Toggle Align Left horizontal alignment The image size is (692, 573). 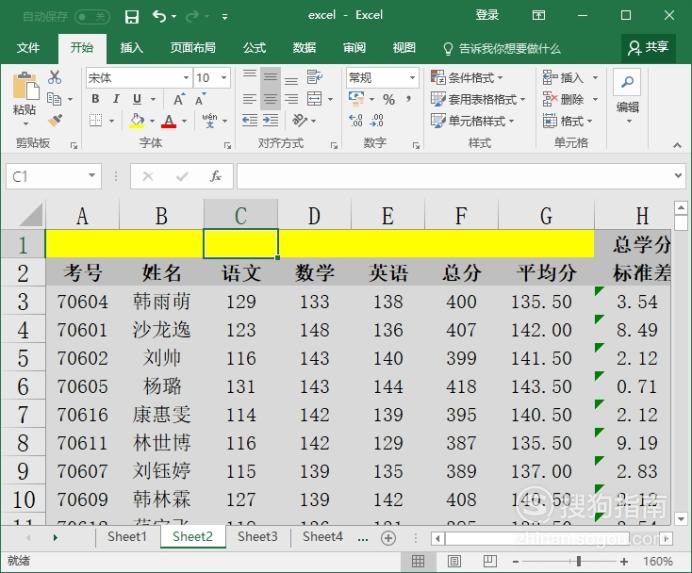pos(249,99)
